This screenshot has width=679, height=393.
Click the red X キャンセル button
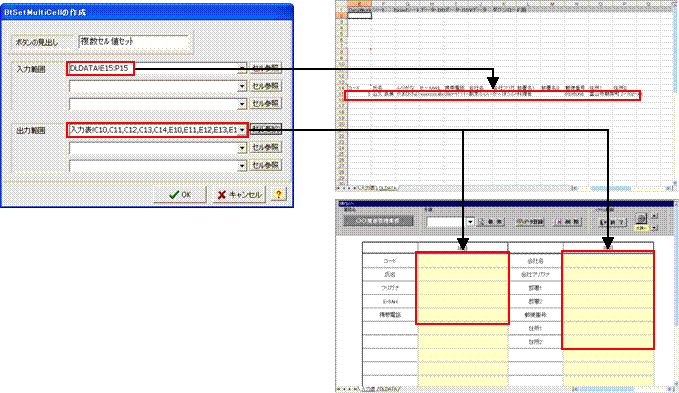[x=239, y=195]
